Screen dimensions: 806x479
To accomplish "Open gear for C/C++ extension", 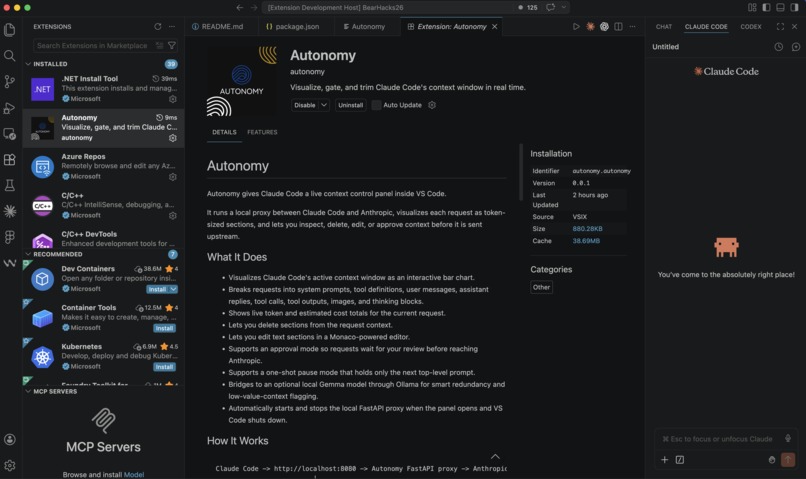I will pyautogui.click(x=173, y=216).
